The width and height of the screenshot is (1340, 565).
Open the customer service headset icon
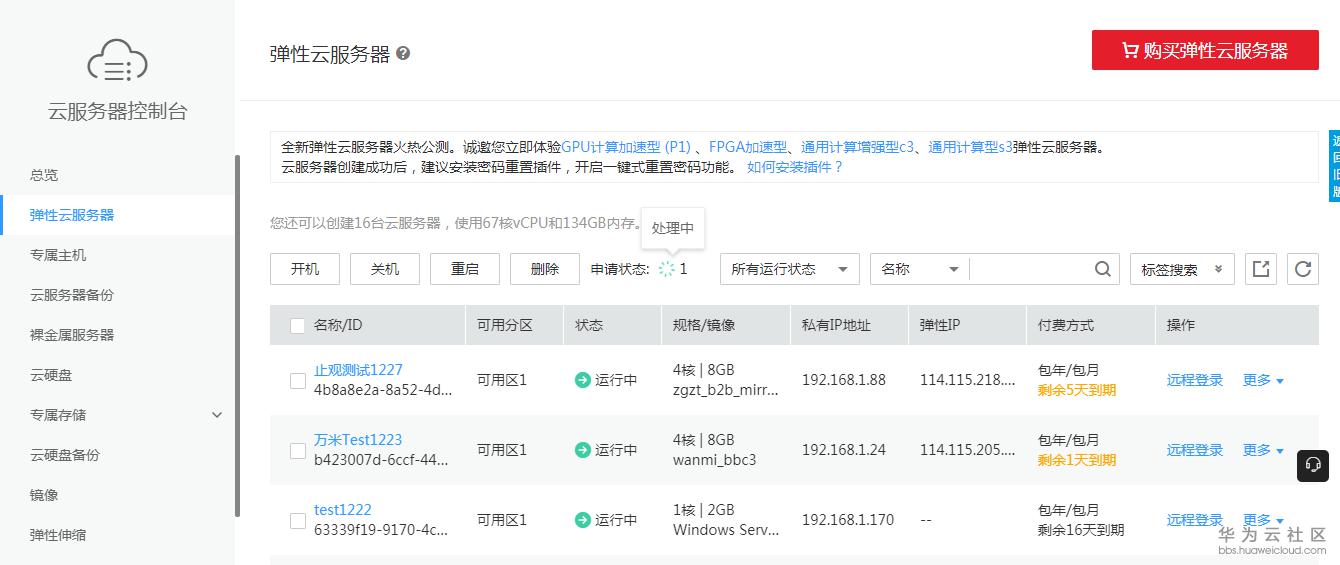[x=1313, y=465]
